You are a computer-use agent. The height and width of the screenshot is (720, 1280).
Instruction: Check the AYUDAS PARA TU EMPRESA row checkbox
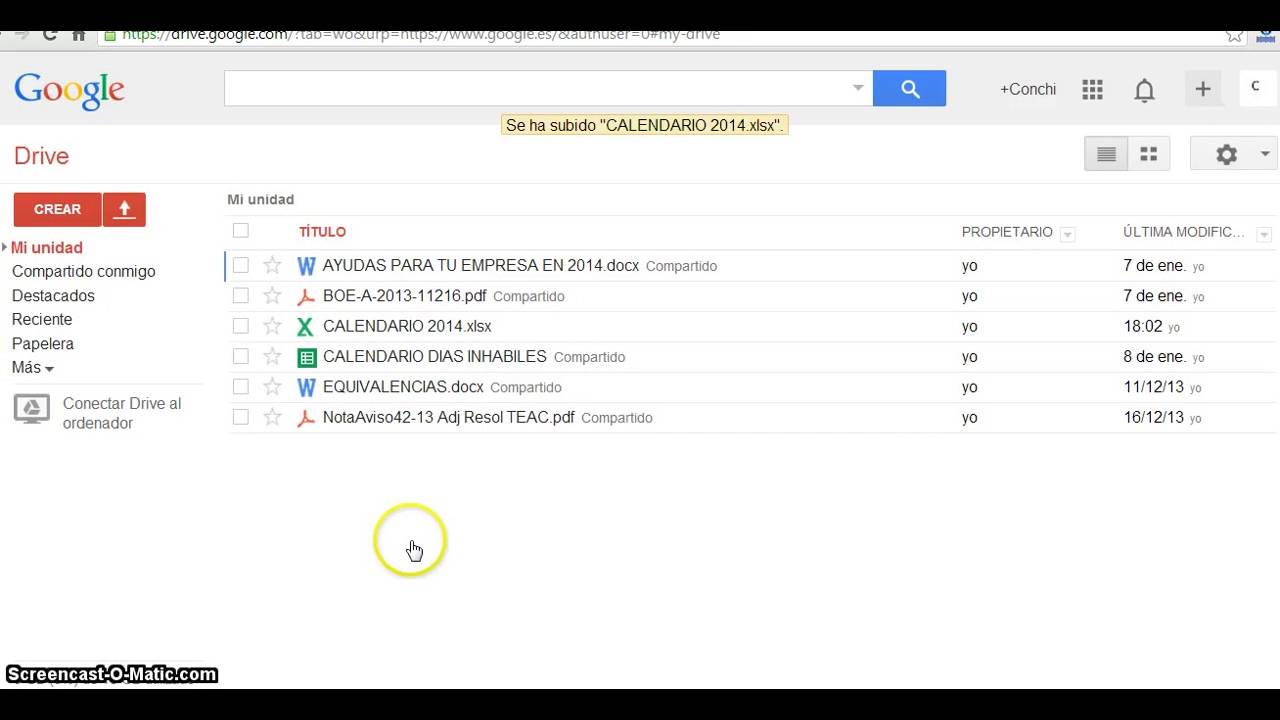241,265
